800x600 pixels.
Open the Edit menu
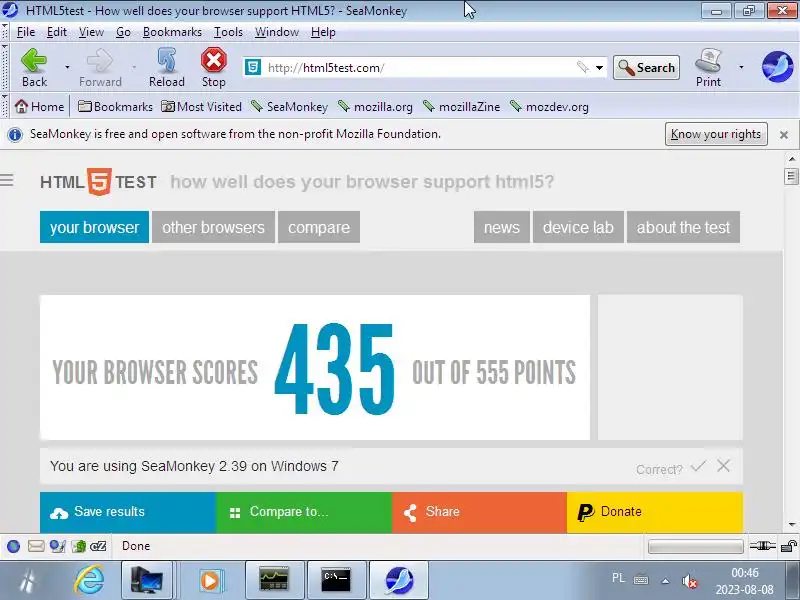[57, 32]
